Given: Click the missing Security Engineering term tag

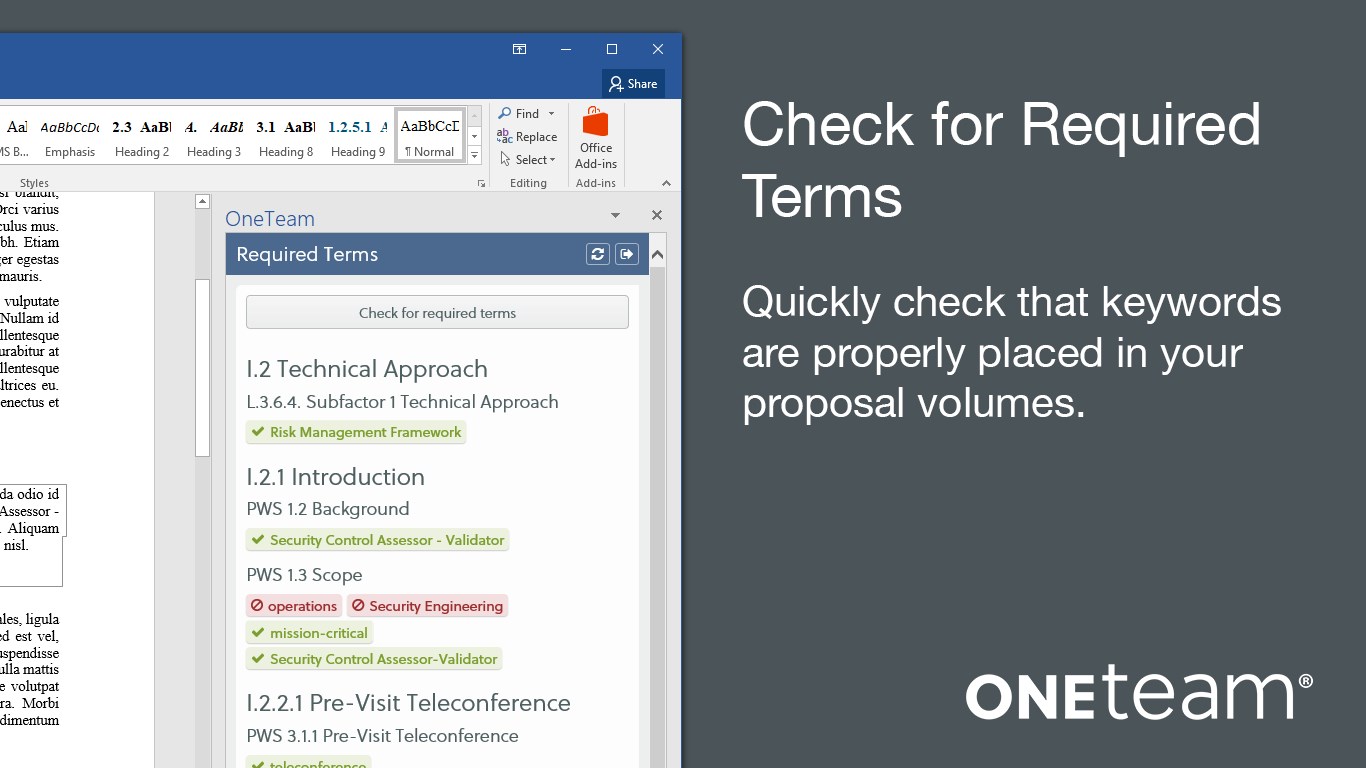Looking at the screenshot, I should (x=427, y=606).
